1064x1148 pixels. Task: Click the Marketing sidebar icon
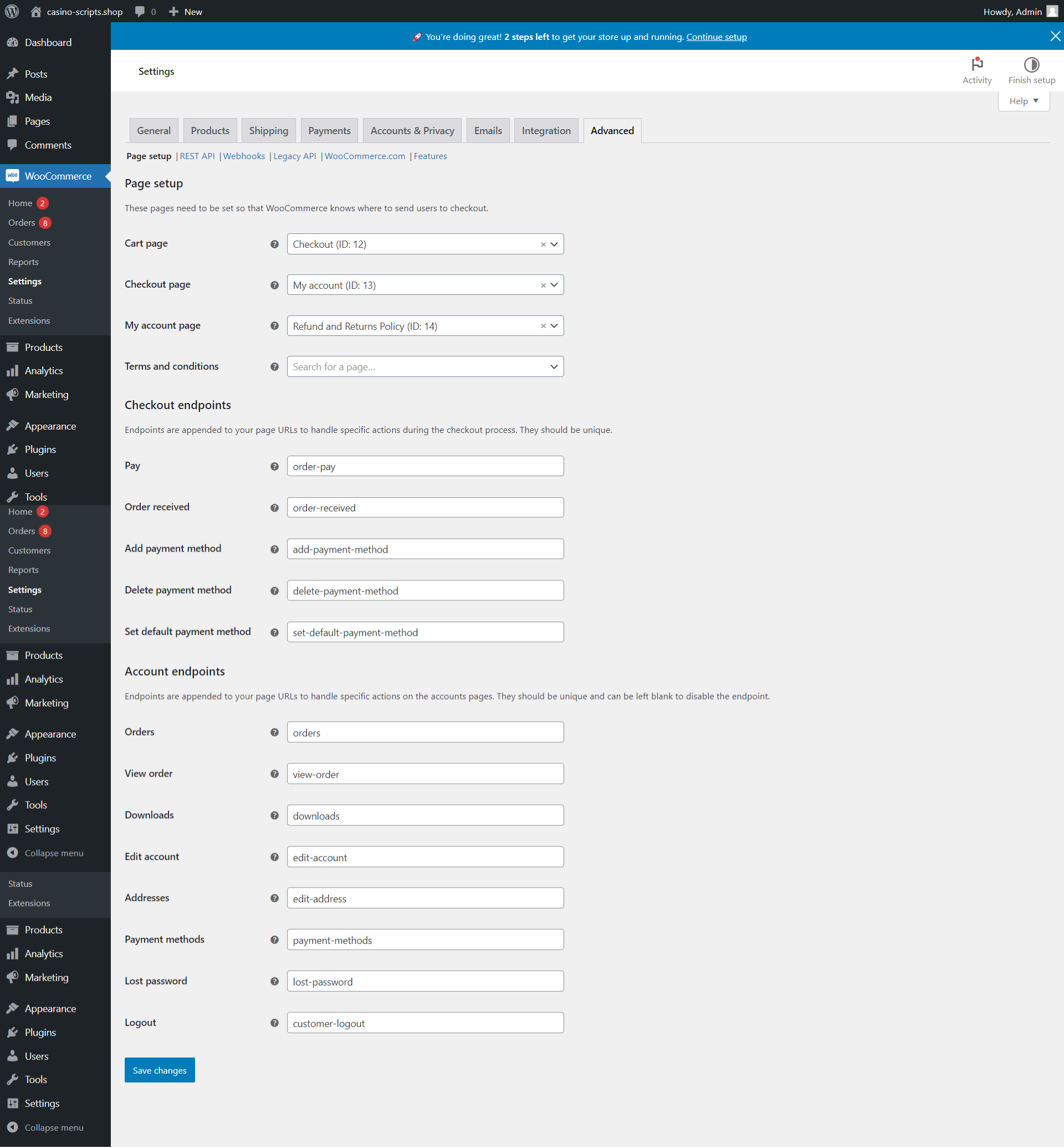pyautogui.click(x=14, y=394)
